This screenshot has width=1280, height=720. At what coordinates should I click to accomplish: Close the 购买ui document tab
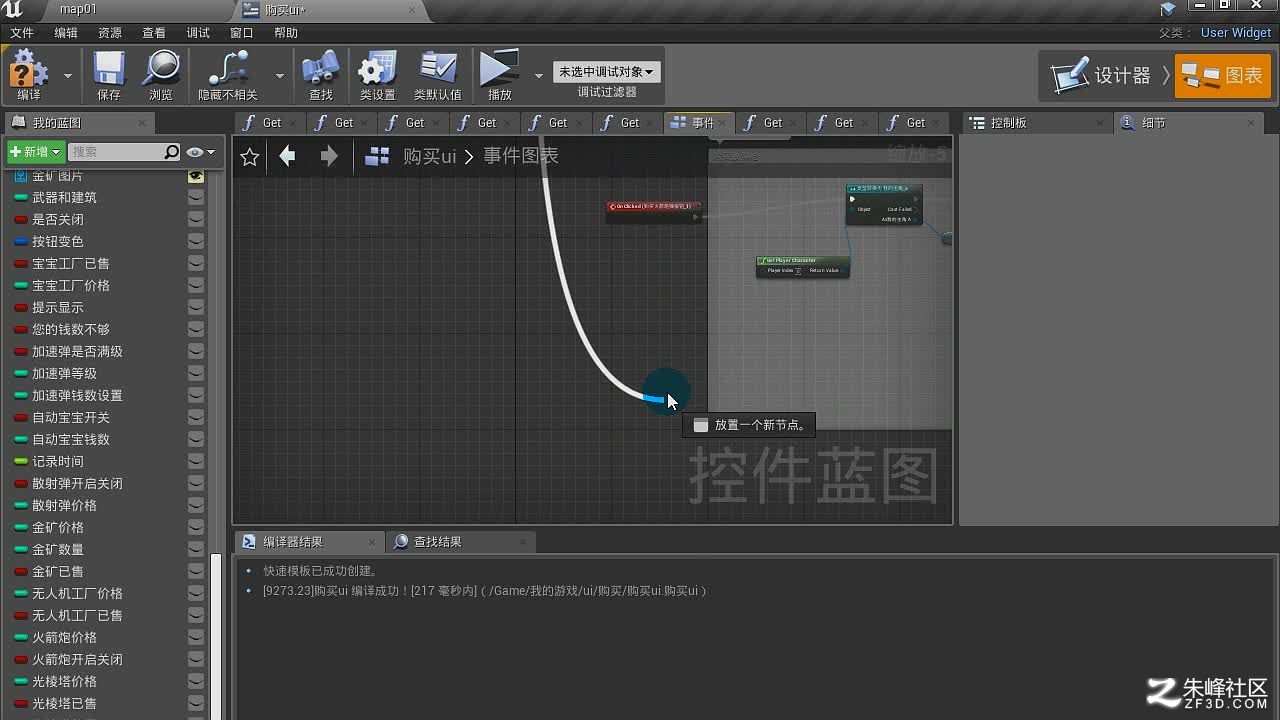[x=414, y=10]
